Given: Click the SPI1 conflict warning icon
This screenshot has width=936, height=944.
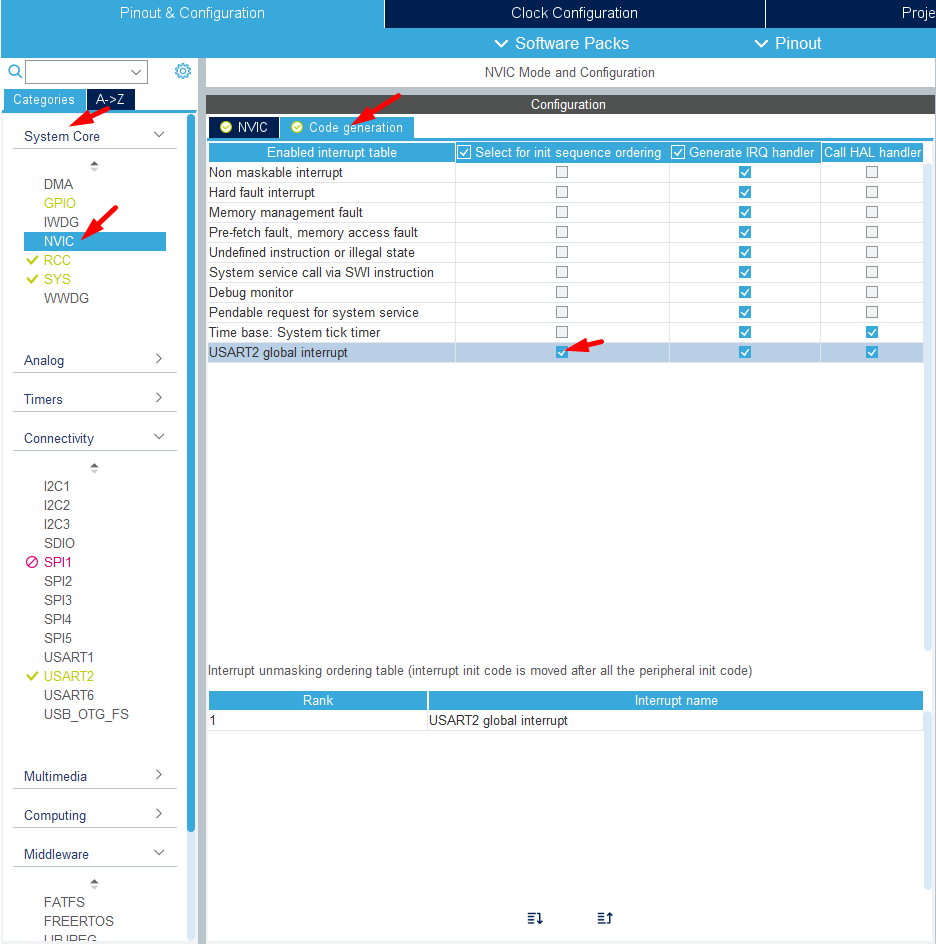Looking at the screenshot, I should pos(32,562).
